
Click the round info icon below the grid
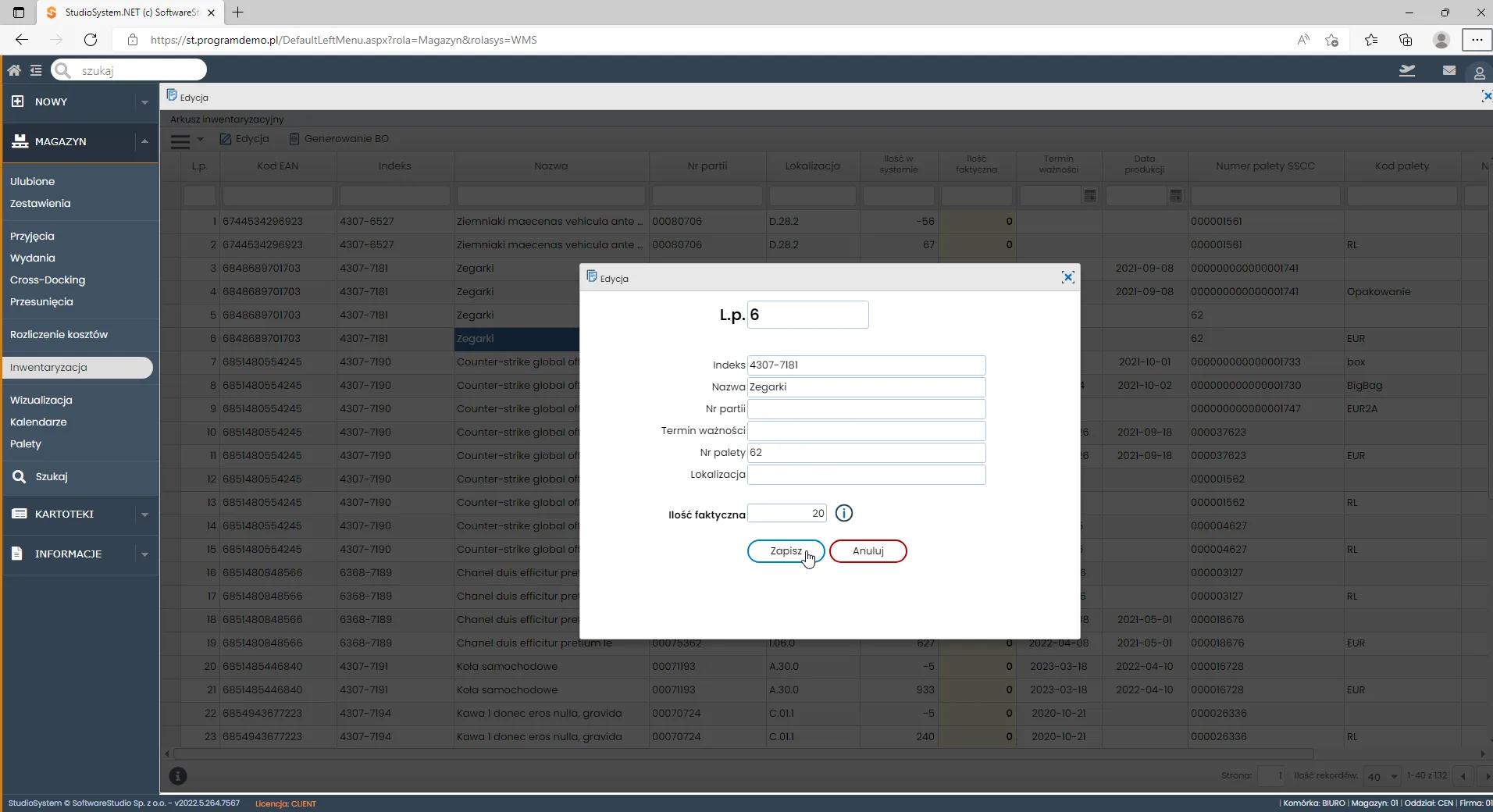click(178, 776)
